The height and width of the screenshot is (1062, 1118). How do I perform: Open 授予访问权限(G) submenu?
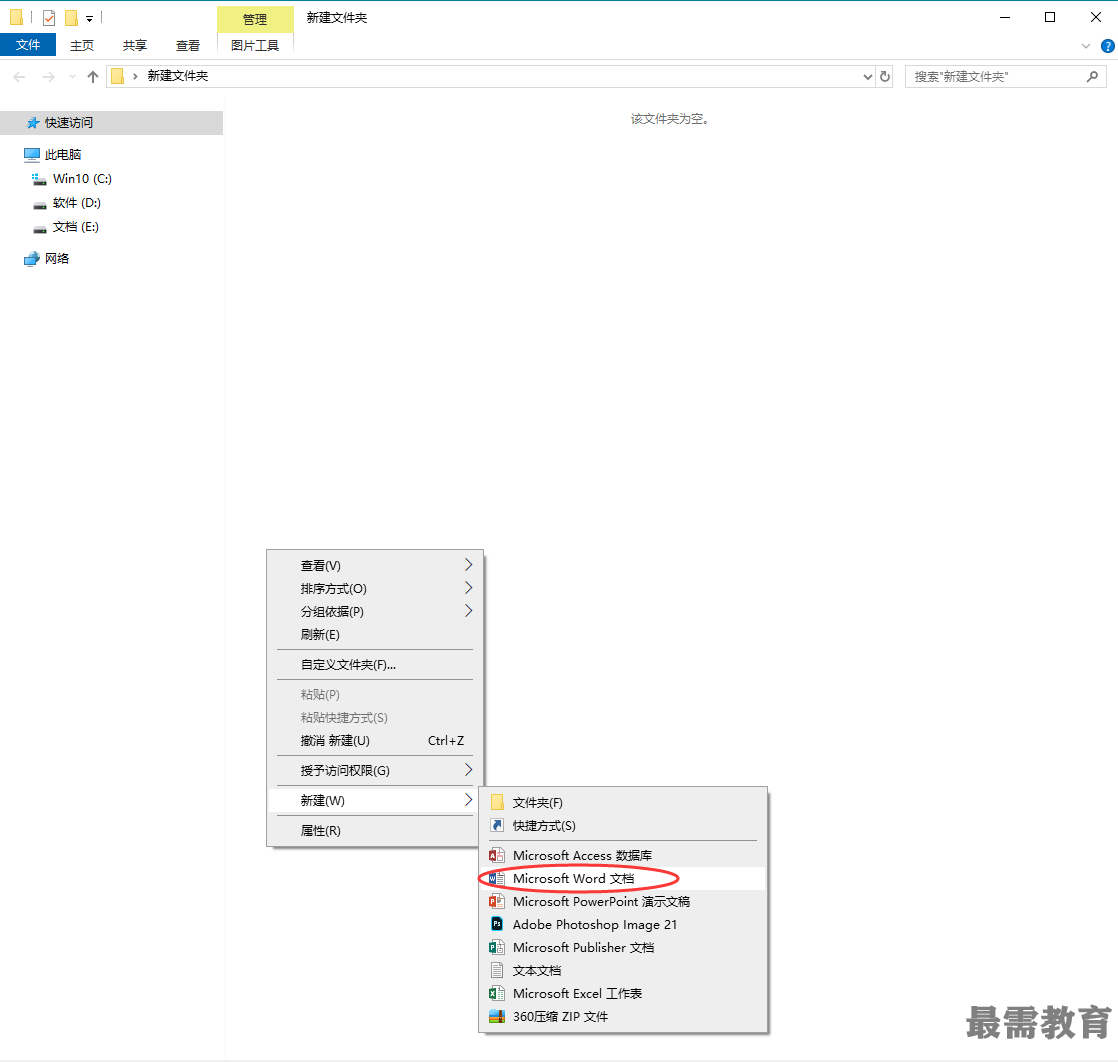[374, 770]
